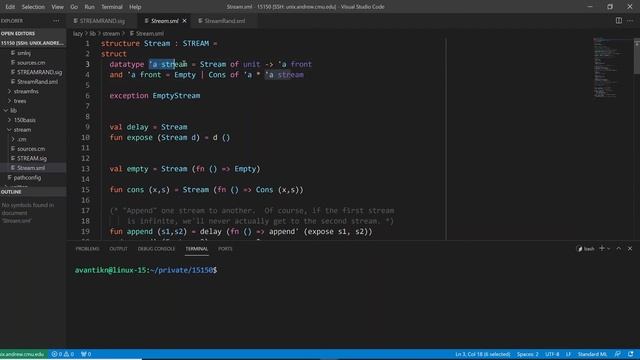The width and height of the screenshot is (640, 360).
Task: Select the Terminal panel tab
Action: 197,249
